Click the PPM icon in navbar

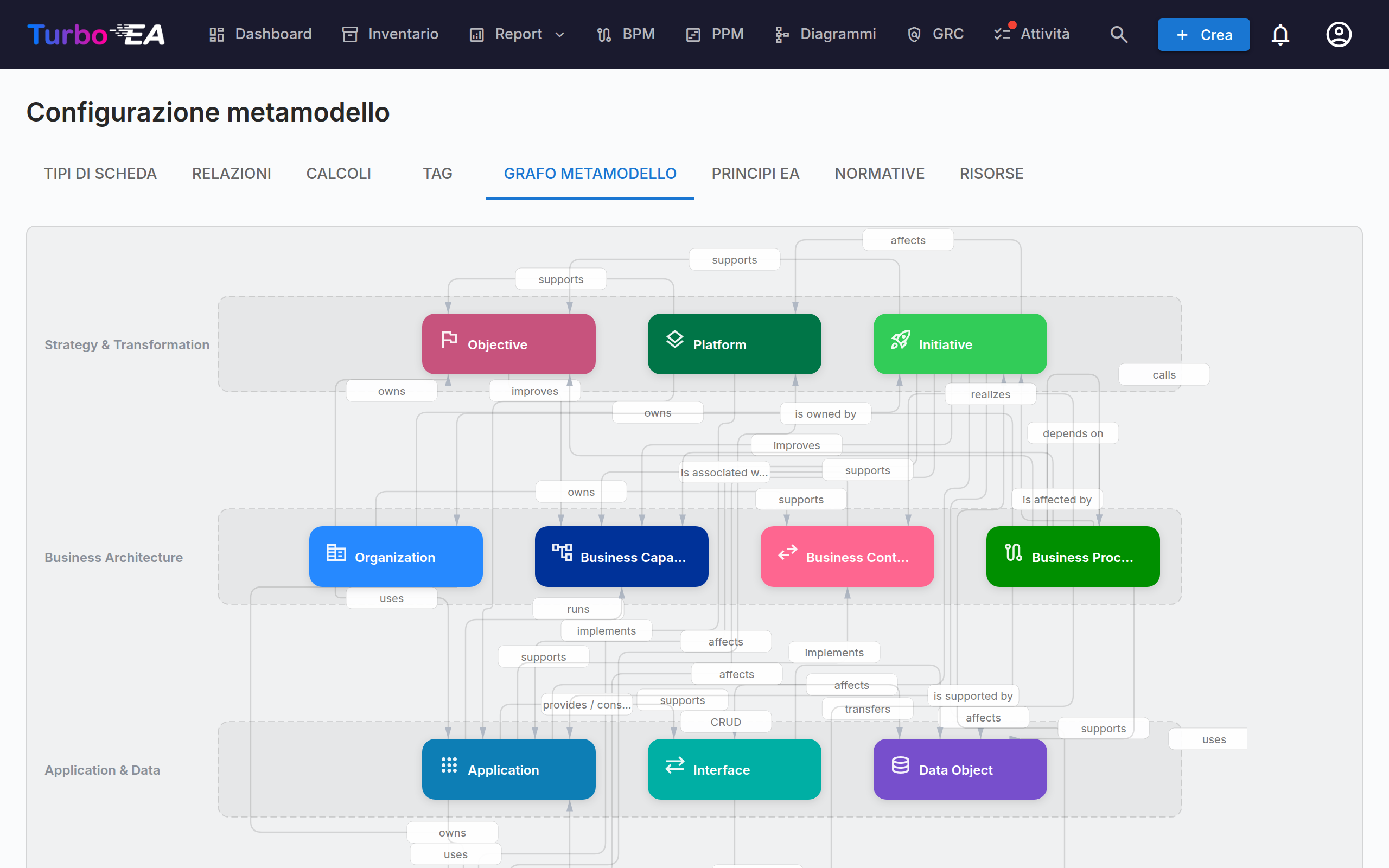(693, 34)
